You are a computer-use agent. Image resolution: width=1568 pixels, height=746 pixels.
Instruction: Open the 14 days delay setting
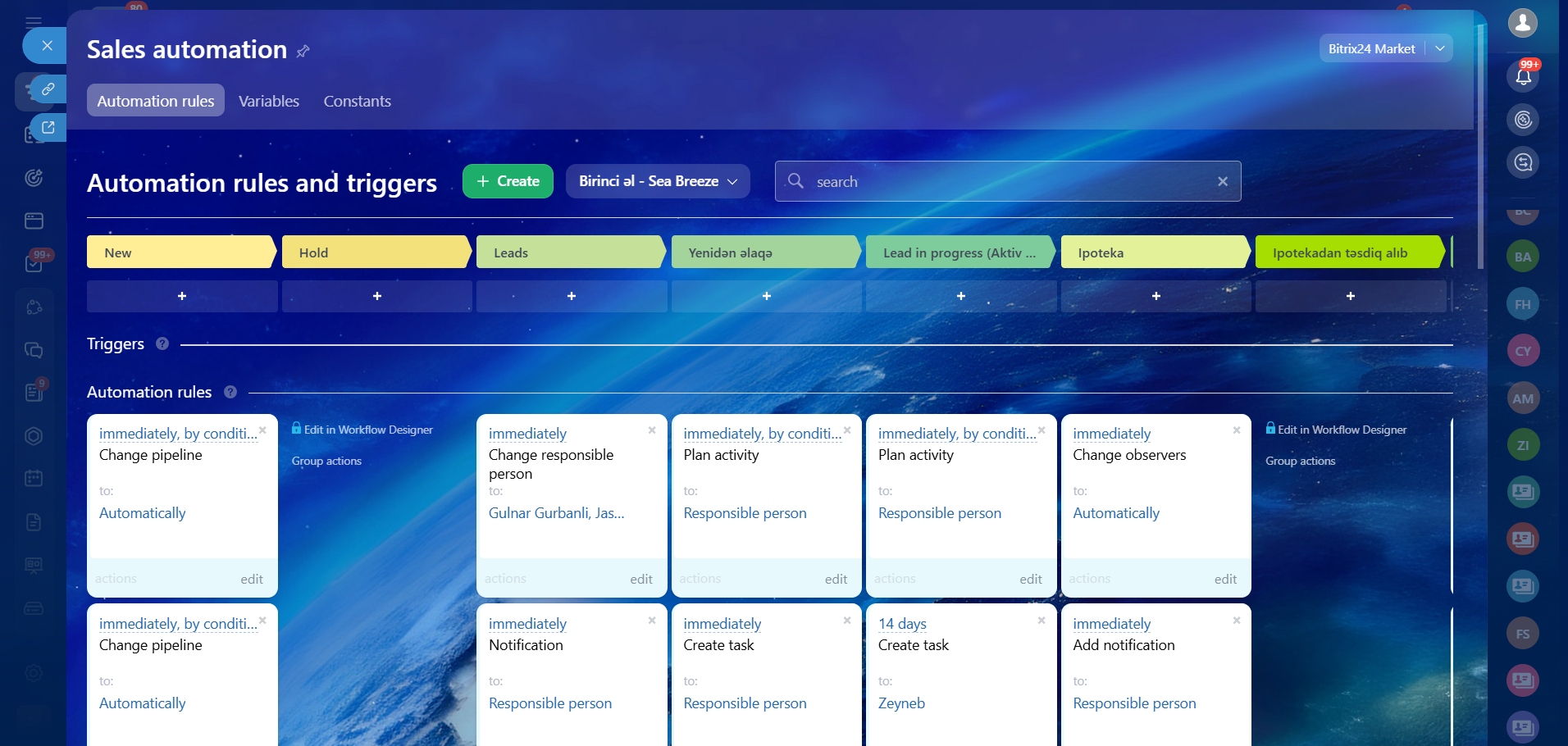click(x=902, y=624)
